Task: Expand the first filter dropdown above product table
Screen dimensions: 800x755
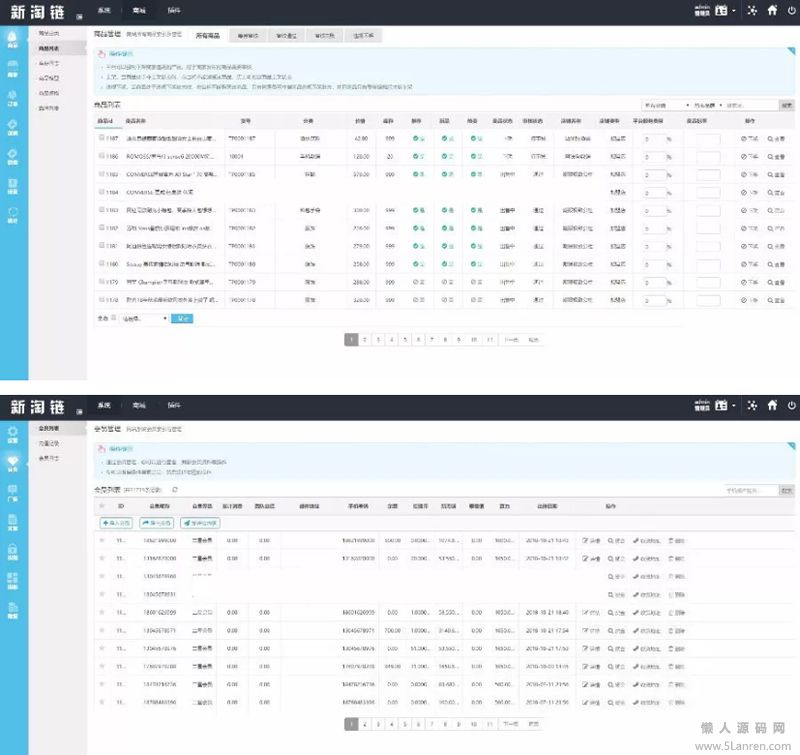Action: click(x=668, y=104)
